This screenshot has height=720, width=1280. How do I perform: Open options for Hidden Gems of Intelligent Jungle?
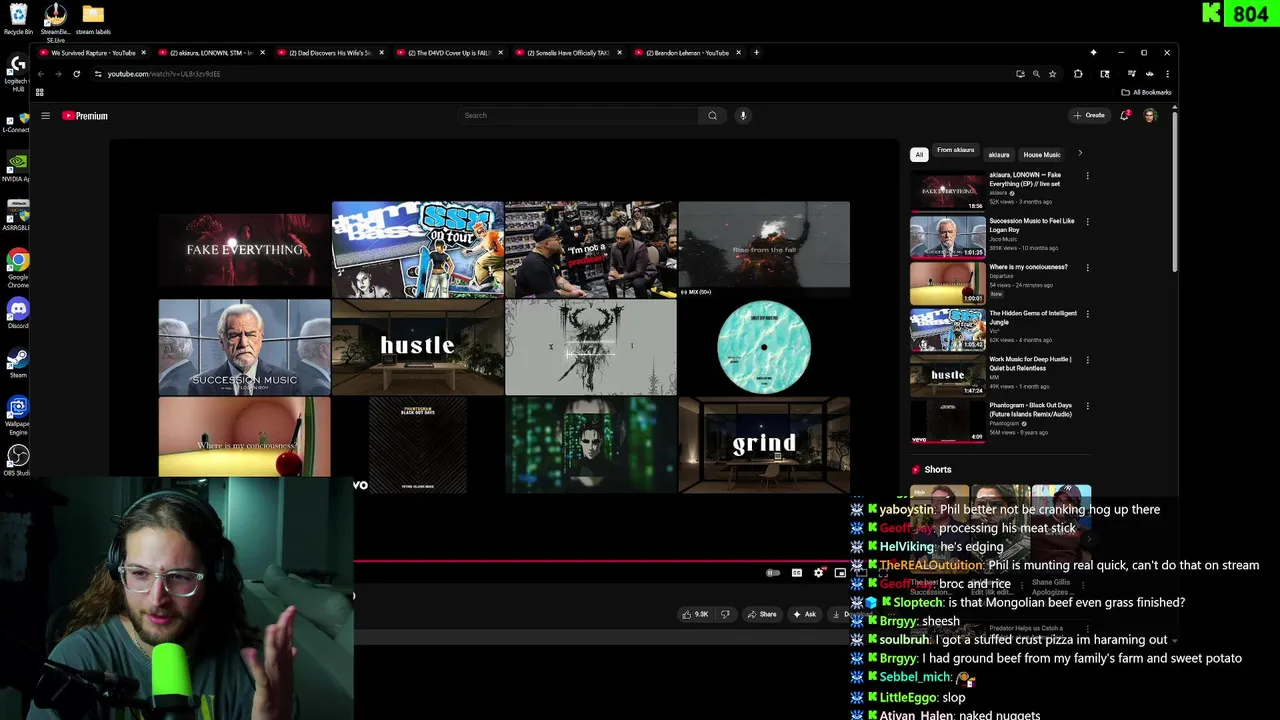tap(1087, 314)
